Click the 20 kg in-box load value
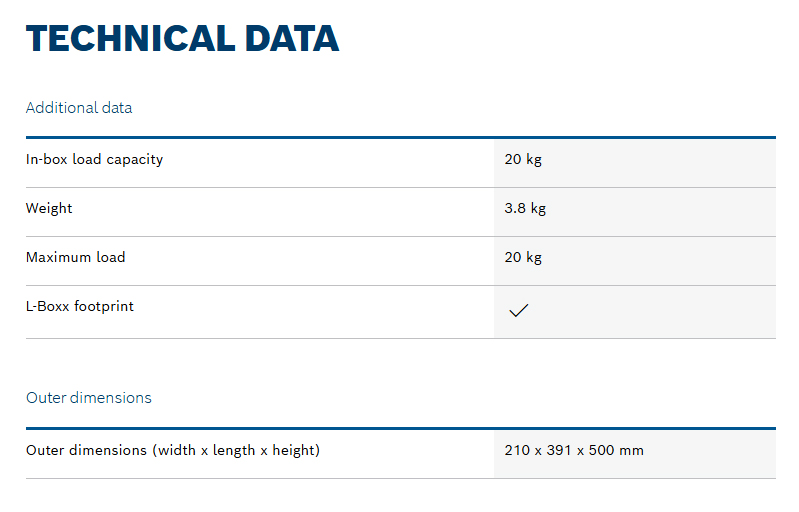The height and width of the screenshot is (512, 799). coord(523,159)
